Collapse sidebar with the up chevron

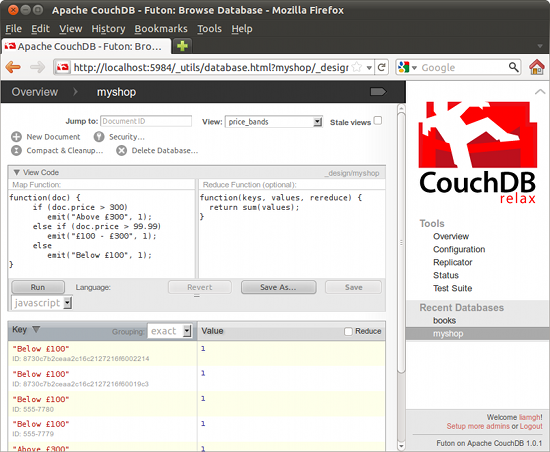click(x=540, y=92)
